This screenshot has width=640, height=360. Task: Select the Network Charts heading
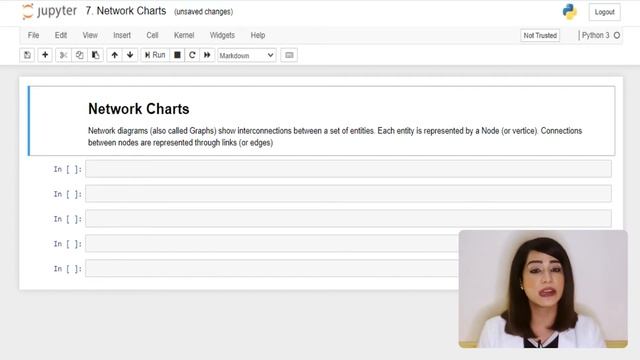tap(139, 109)
